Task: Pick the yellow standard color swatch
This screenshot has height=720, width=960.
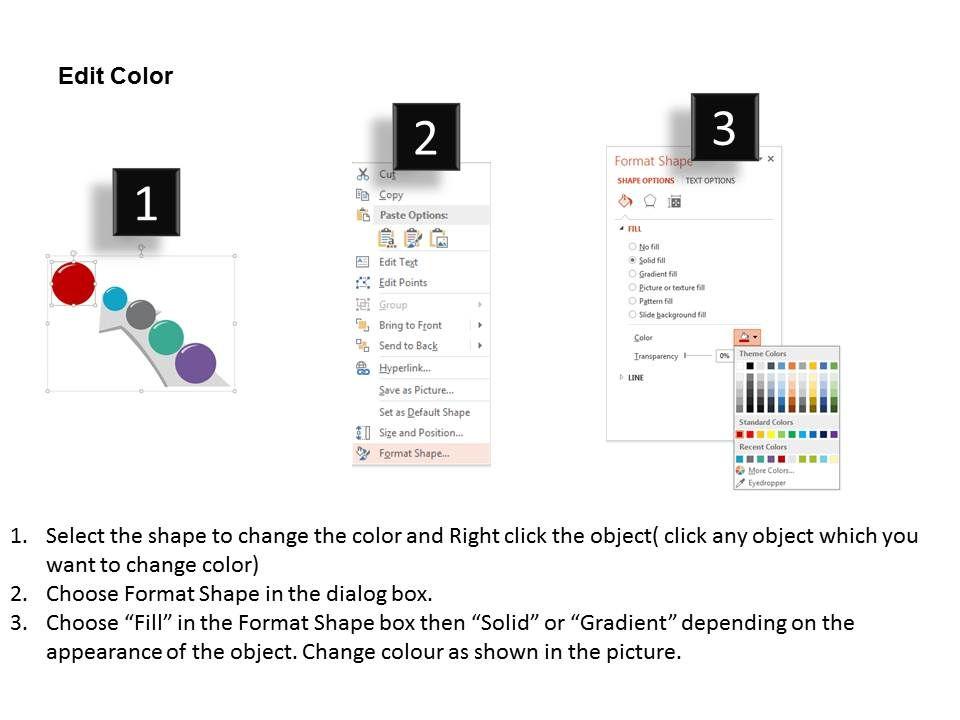Action: point(771,435)
